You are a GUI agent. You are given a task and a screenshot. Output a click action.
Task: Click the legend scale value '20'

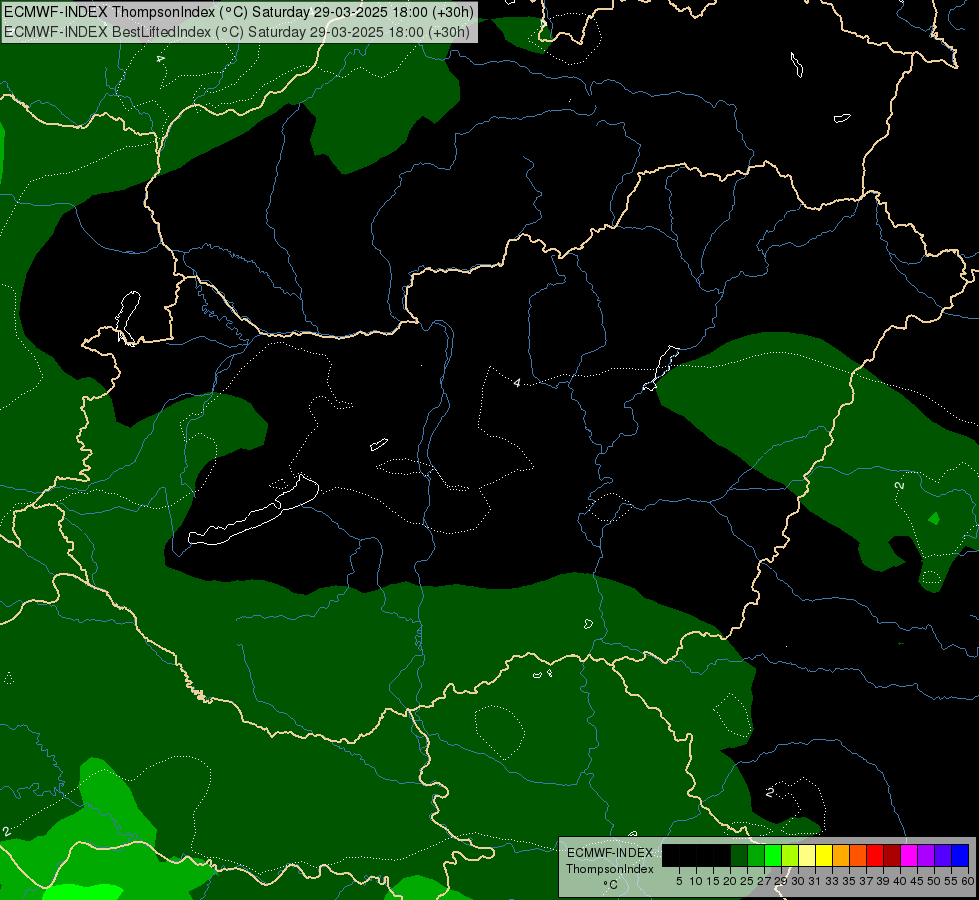pos(730,881)
